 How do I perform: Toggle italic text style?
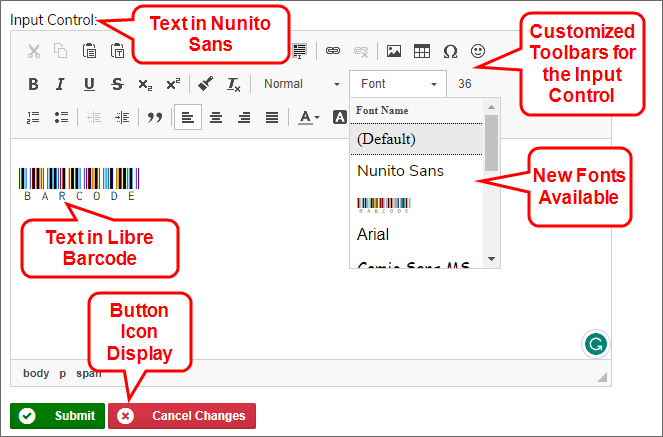coord(61,84)
